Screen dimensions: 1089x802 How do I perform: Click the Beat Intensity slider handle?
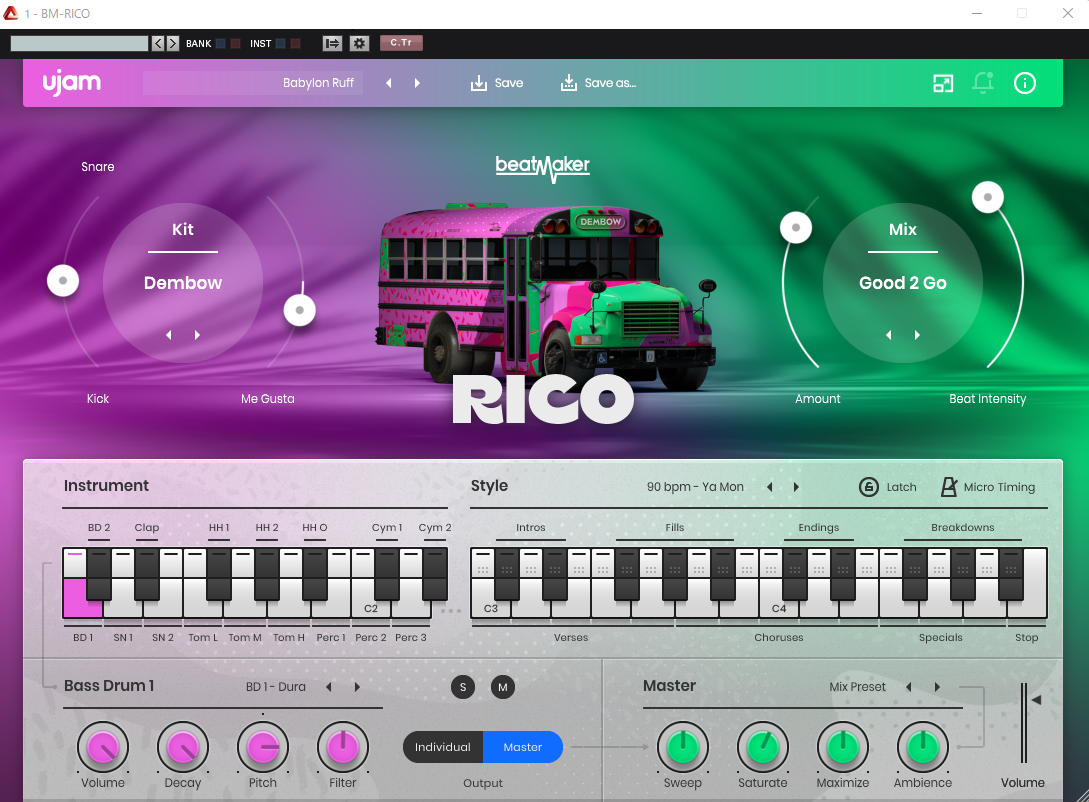[988, 198]
